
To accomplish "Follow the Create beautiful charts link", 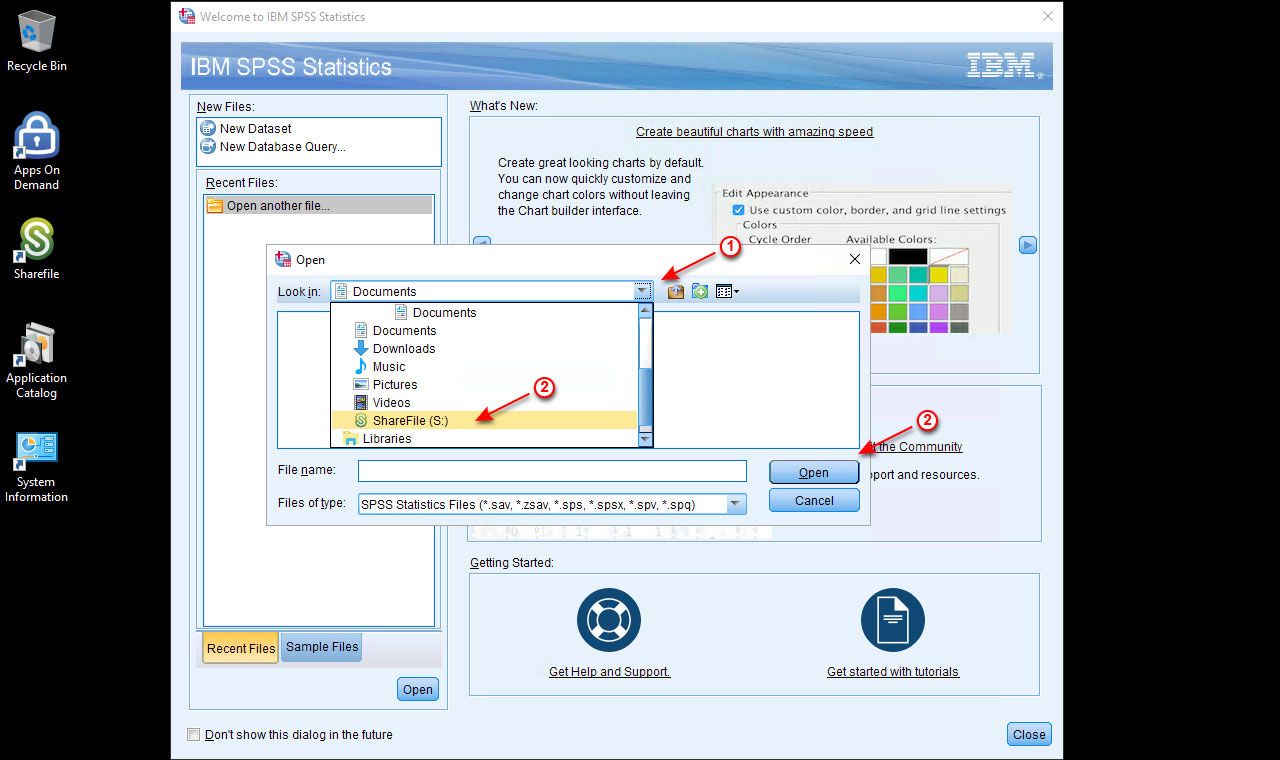I will coord(754,132).
